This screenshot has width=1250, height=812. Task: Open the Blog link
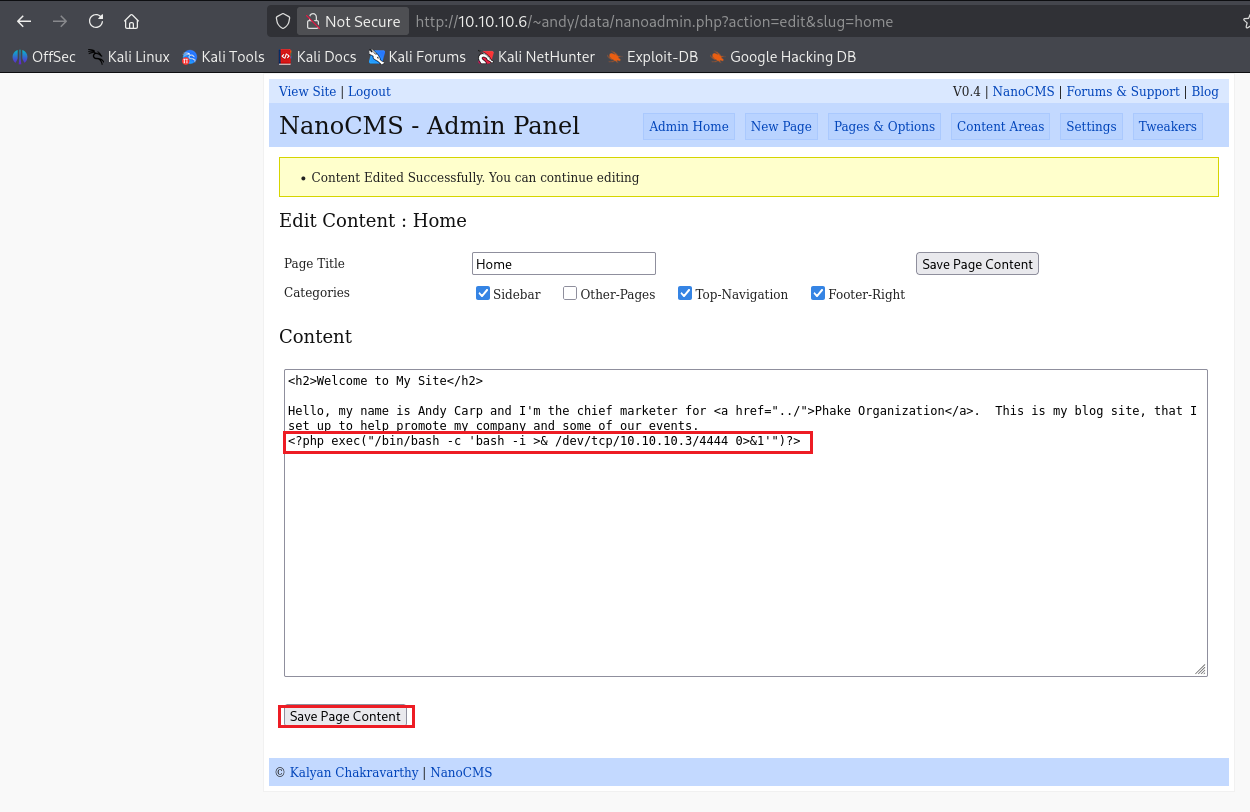click(1205, 91)
